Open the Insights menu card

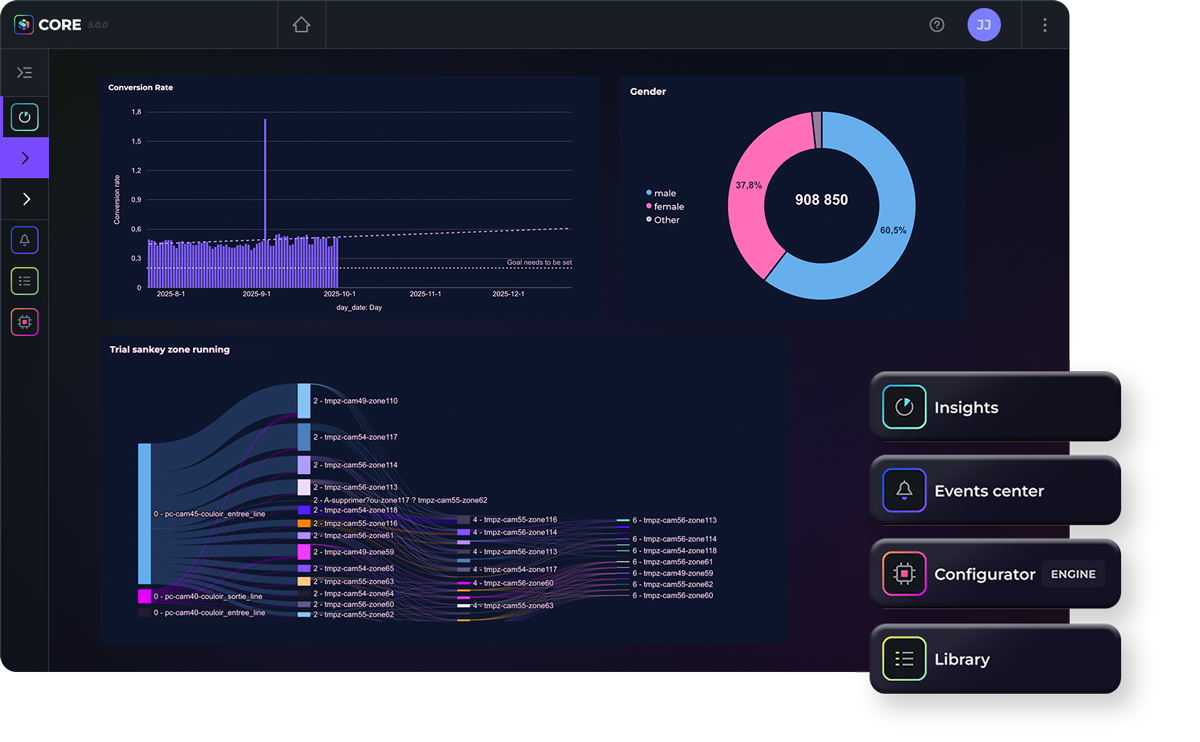(x=994, y=408)
